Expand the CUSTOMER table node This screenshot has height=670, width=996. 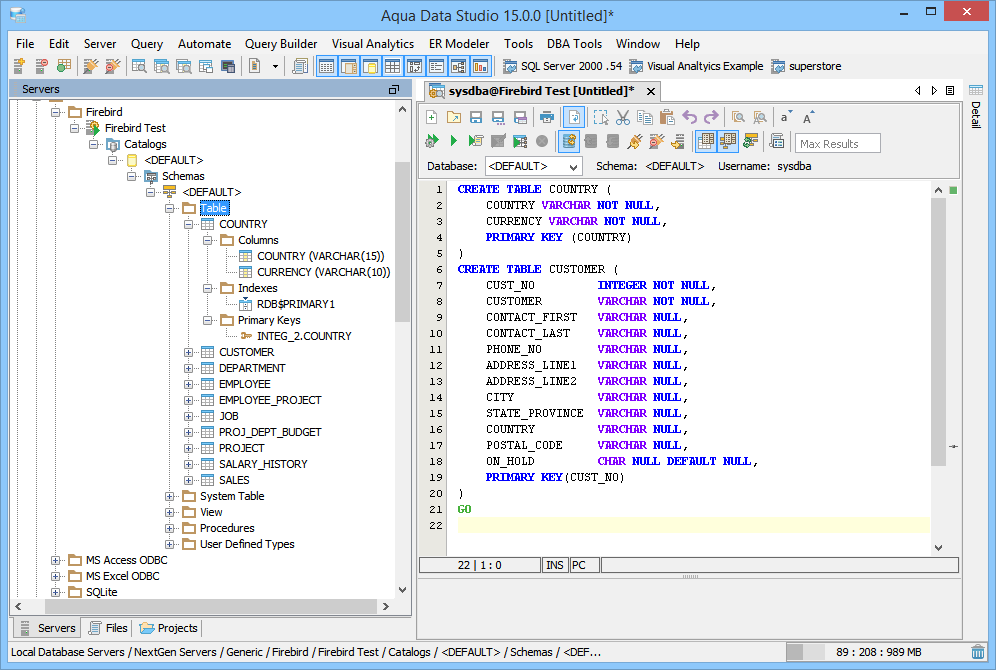coord(189,352)
